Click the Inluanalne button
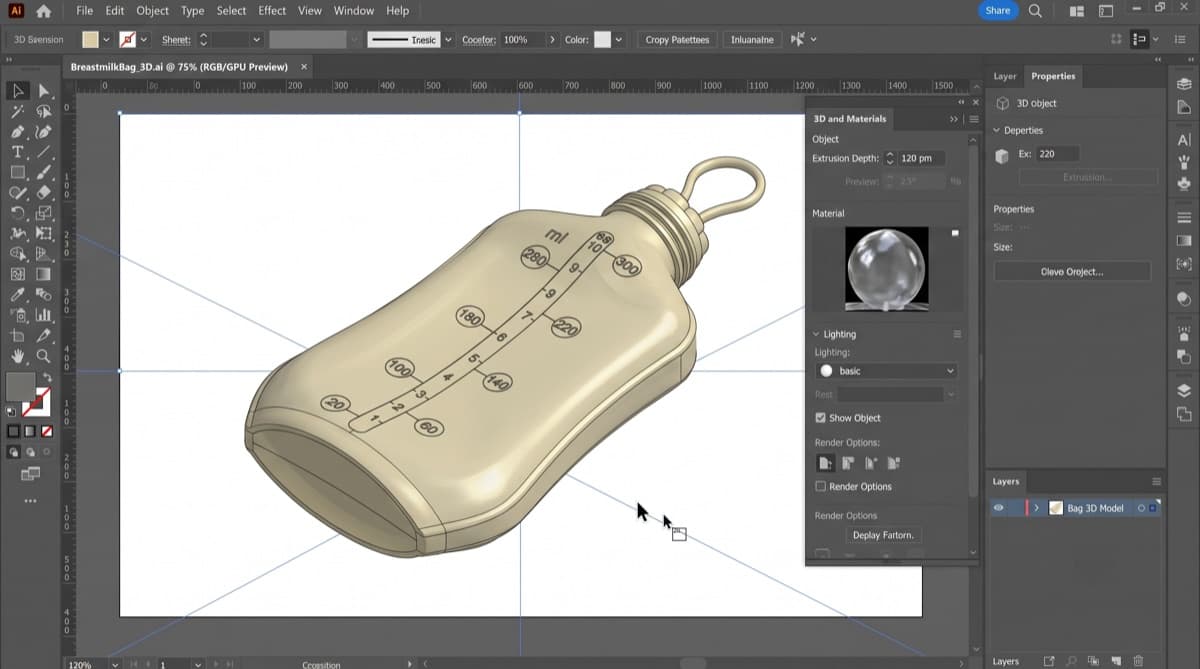 pyautogui.click(x=752, y=40)
